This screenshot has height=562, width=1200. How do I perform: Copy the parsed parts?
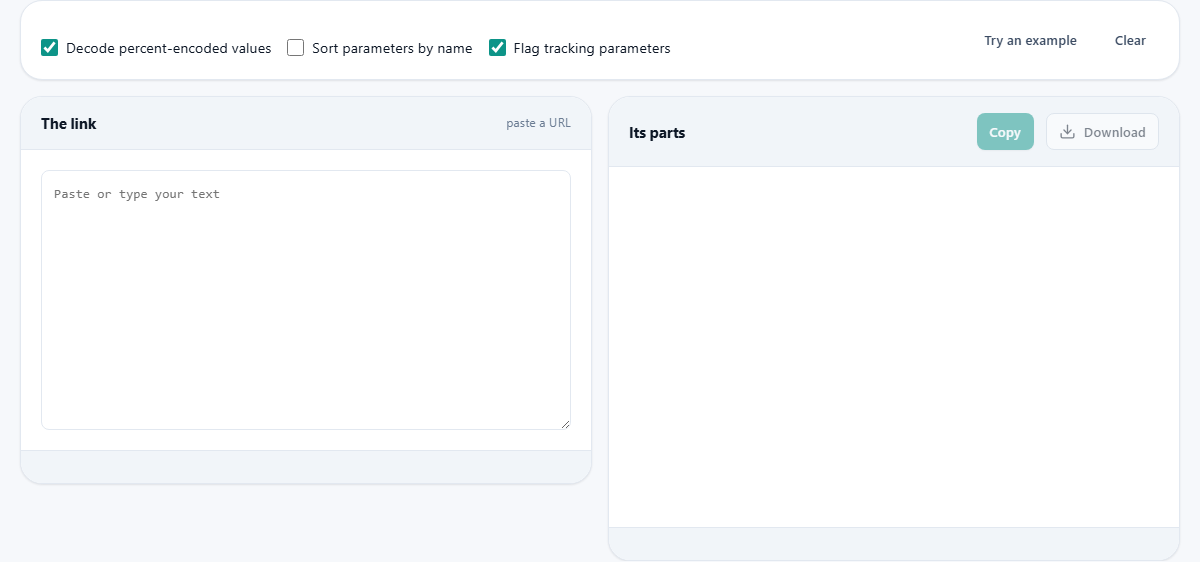pos(1005,132)
